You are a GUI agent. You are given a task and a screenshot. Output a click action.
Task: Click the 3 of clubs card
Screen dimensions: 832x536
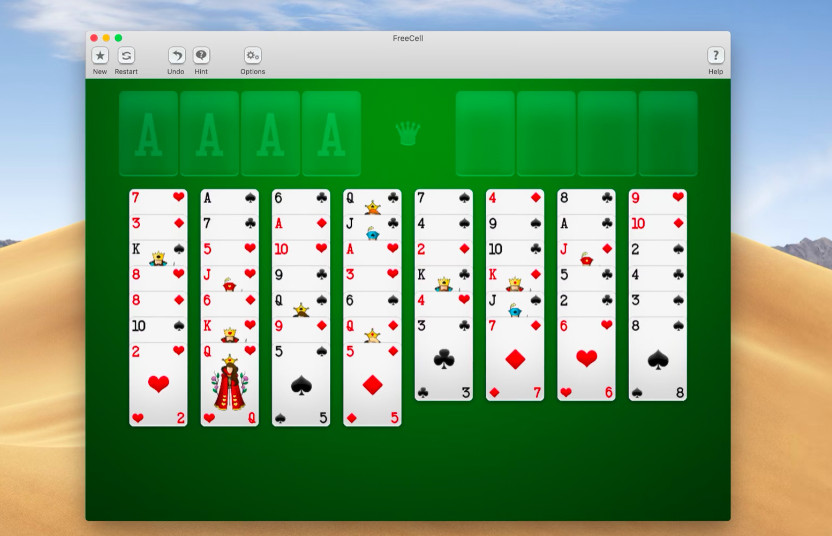click(444, 360)
